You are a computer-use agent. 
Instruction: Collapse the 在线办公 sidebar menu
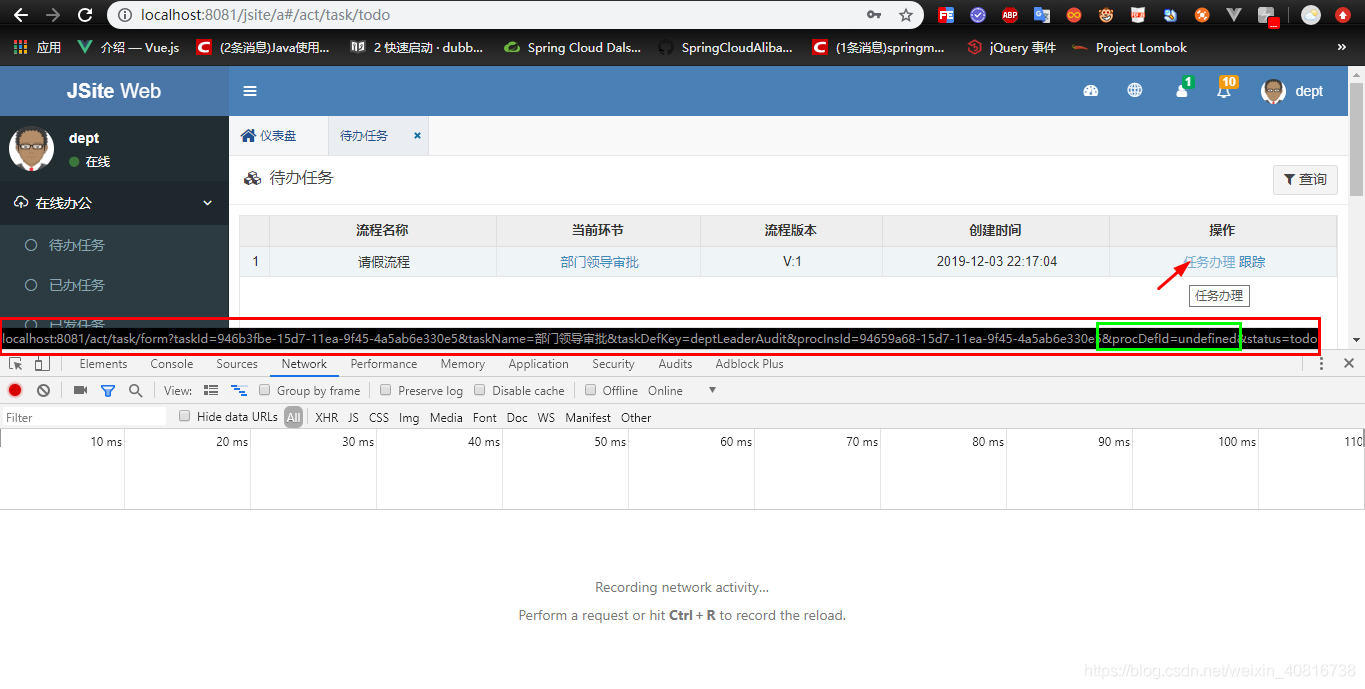[114, 203]
